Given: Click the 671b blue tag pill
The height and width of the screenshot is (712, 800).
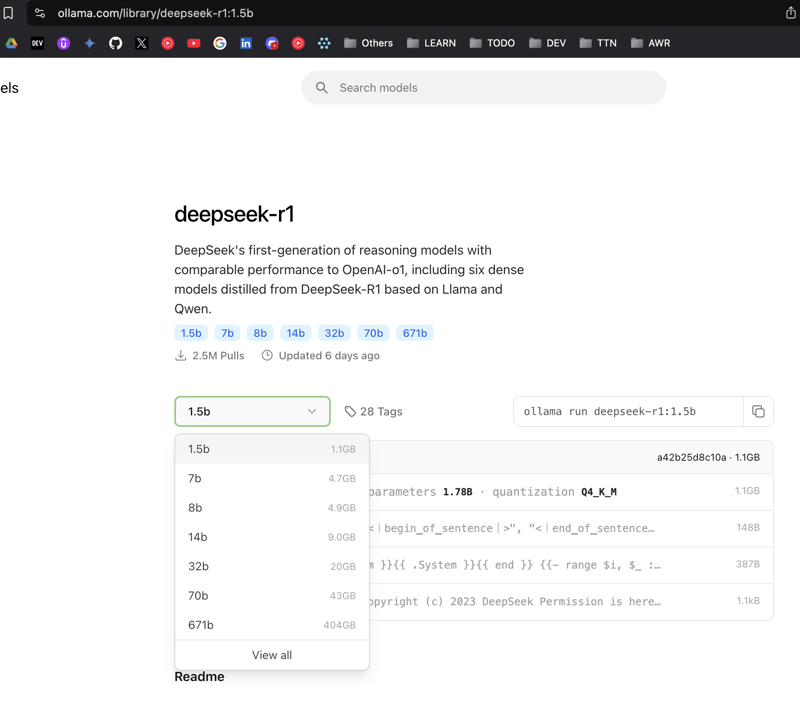Looking at the screenshot, I should point(415,333).
